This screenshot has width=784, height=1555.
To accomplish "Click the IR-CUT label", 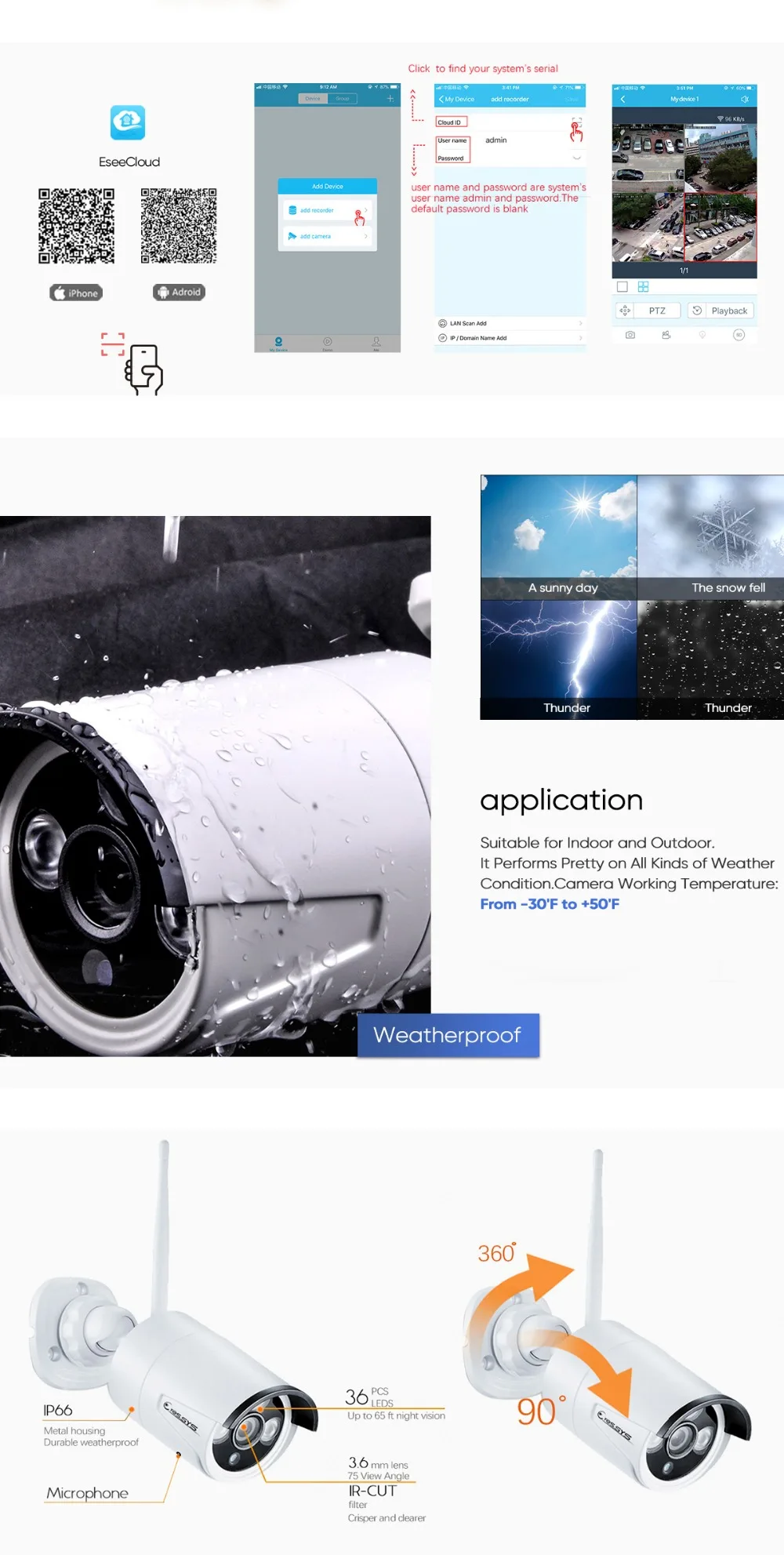I will tap(373, 1491).
